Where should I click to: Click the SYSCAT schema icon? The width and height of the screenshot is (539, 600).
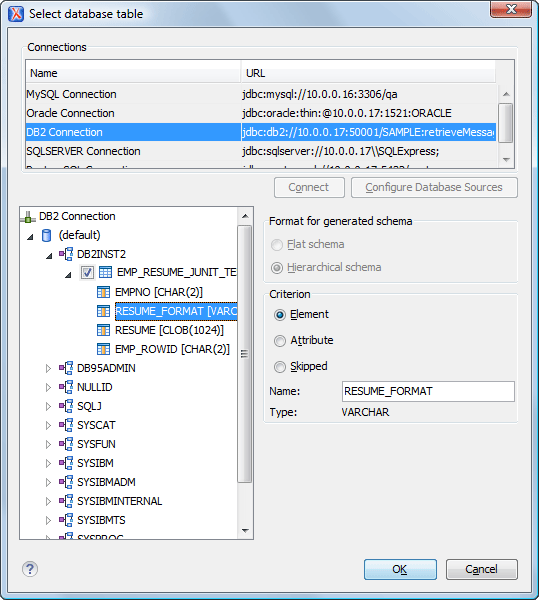pyautogui.click(x=66, y=425)
